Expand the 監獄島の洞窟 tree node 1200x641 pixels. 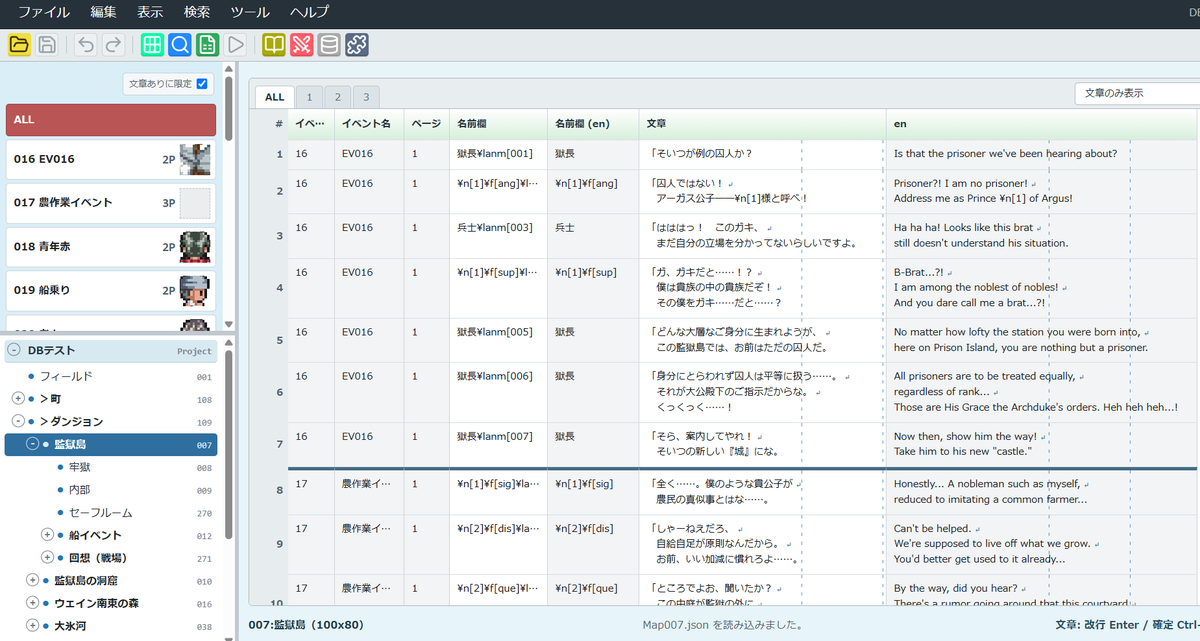[x=32, y=580]
